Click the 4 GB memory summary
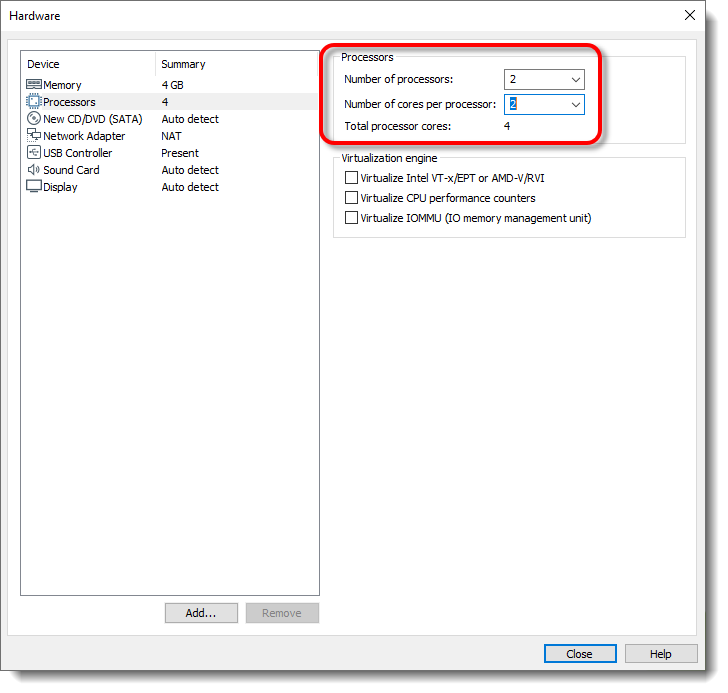Image resolution: width=728 pixels, height=693 pixels. pyautogui.click(x=173, y=85)
